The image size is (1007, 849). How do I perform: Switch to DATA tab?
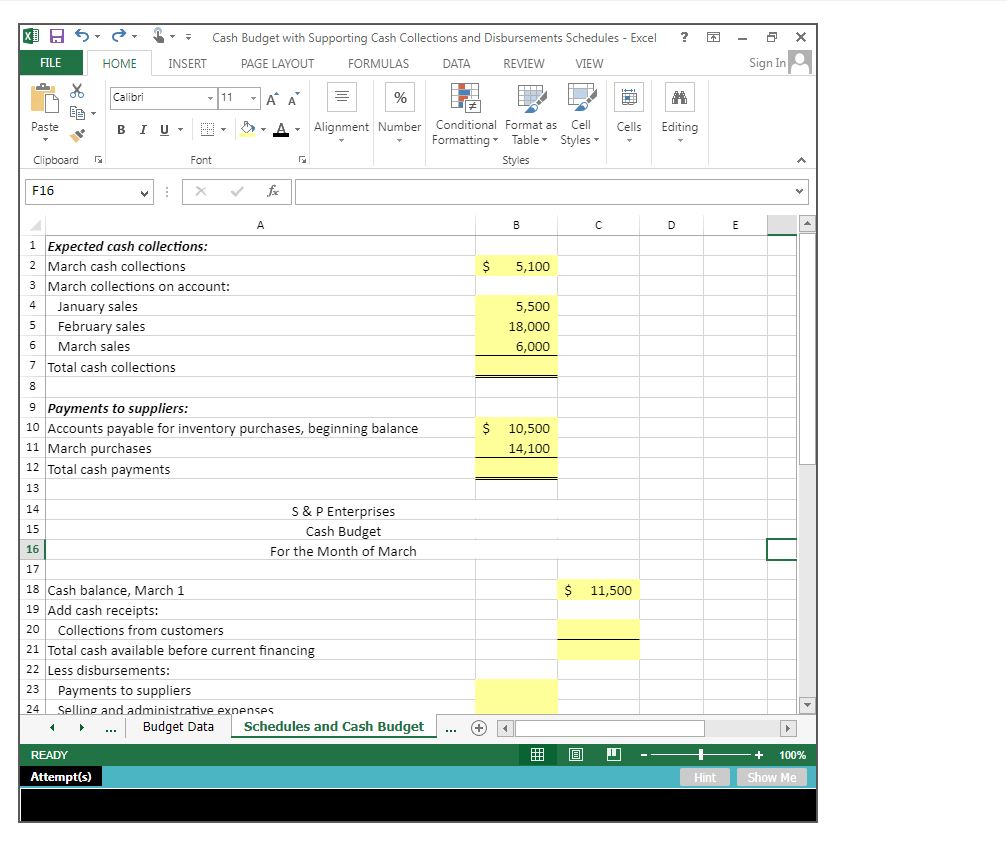tap(457, 64)
